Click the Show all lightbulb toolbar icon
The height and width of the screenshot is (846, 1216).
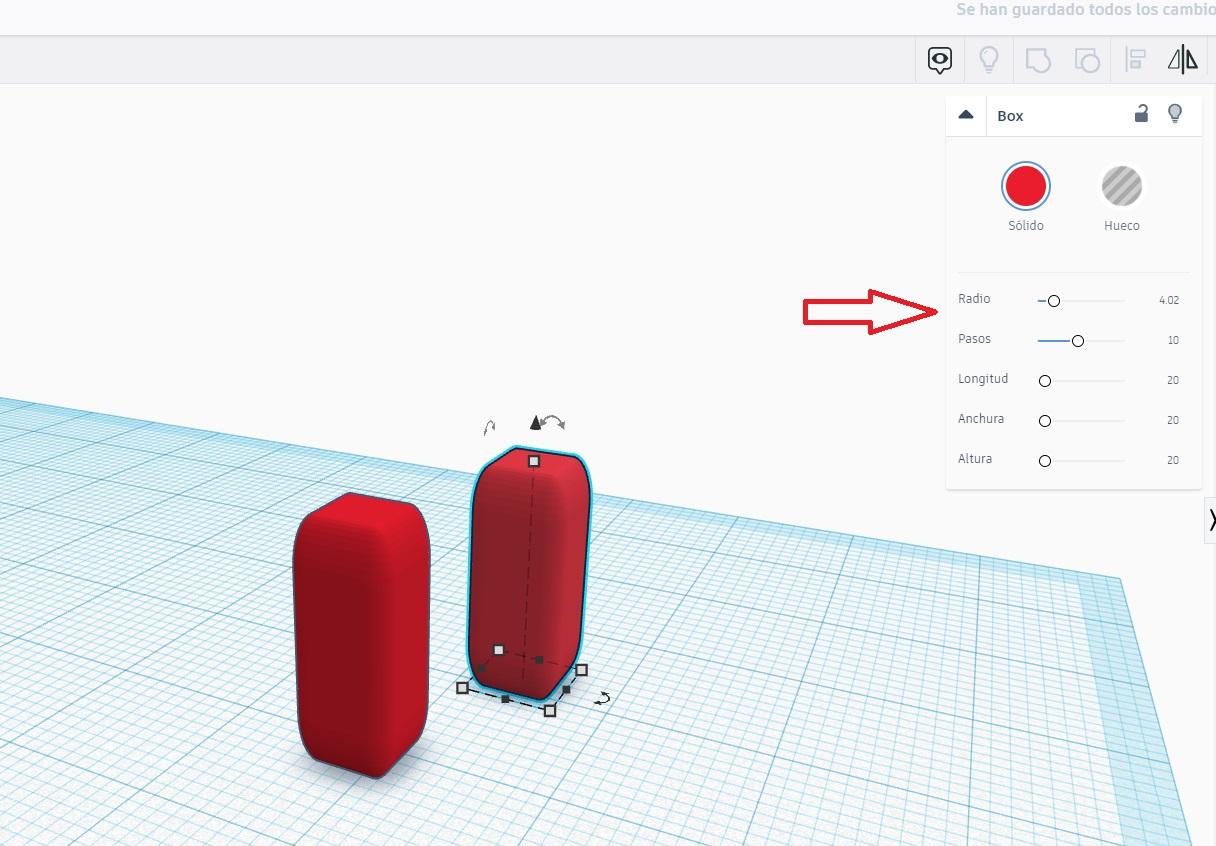(x=988, y=60)
